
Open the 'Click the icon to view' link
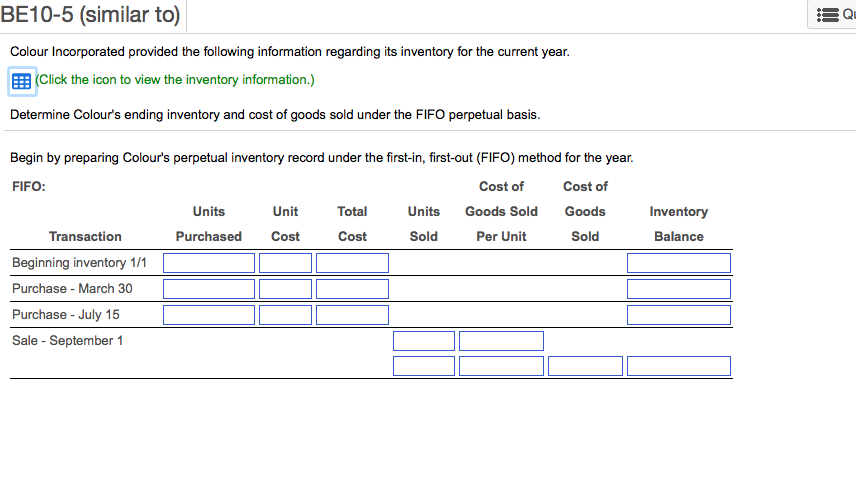pos(175,80)
